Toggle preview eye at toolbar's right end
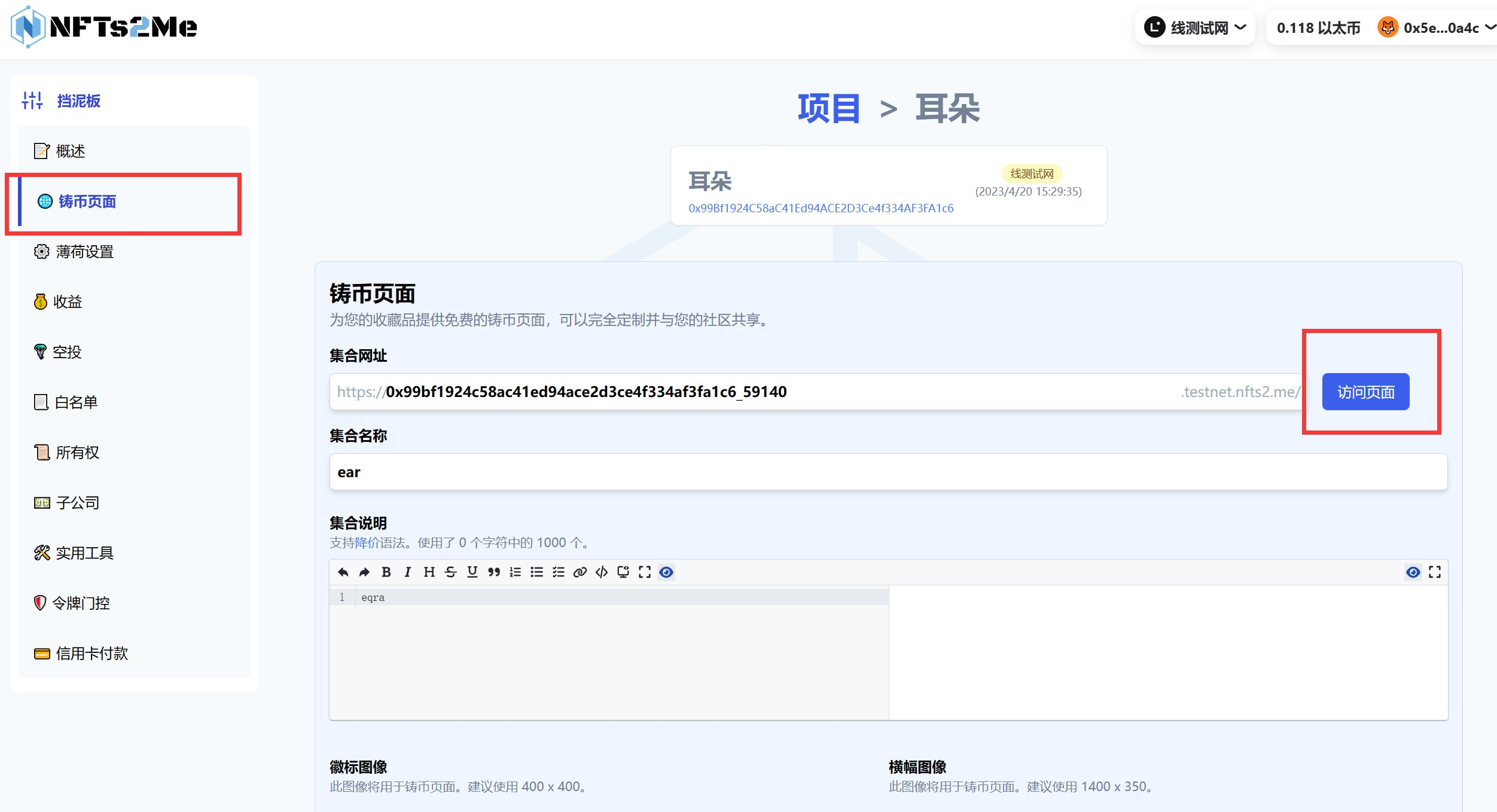This screenshot has height=812, width=1497. point(1413,572)
